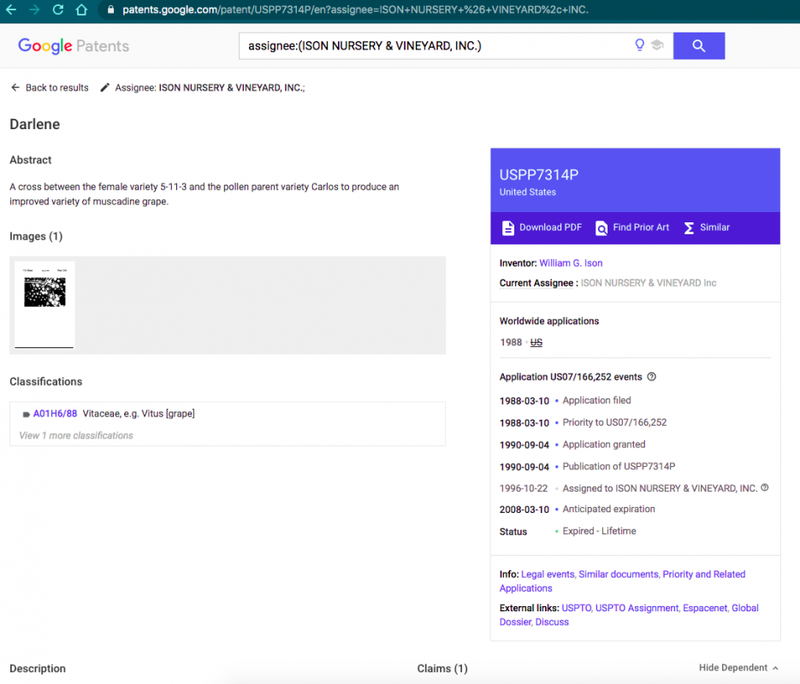
Task: Open Legal events link
Action: coord(547,574)
